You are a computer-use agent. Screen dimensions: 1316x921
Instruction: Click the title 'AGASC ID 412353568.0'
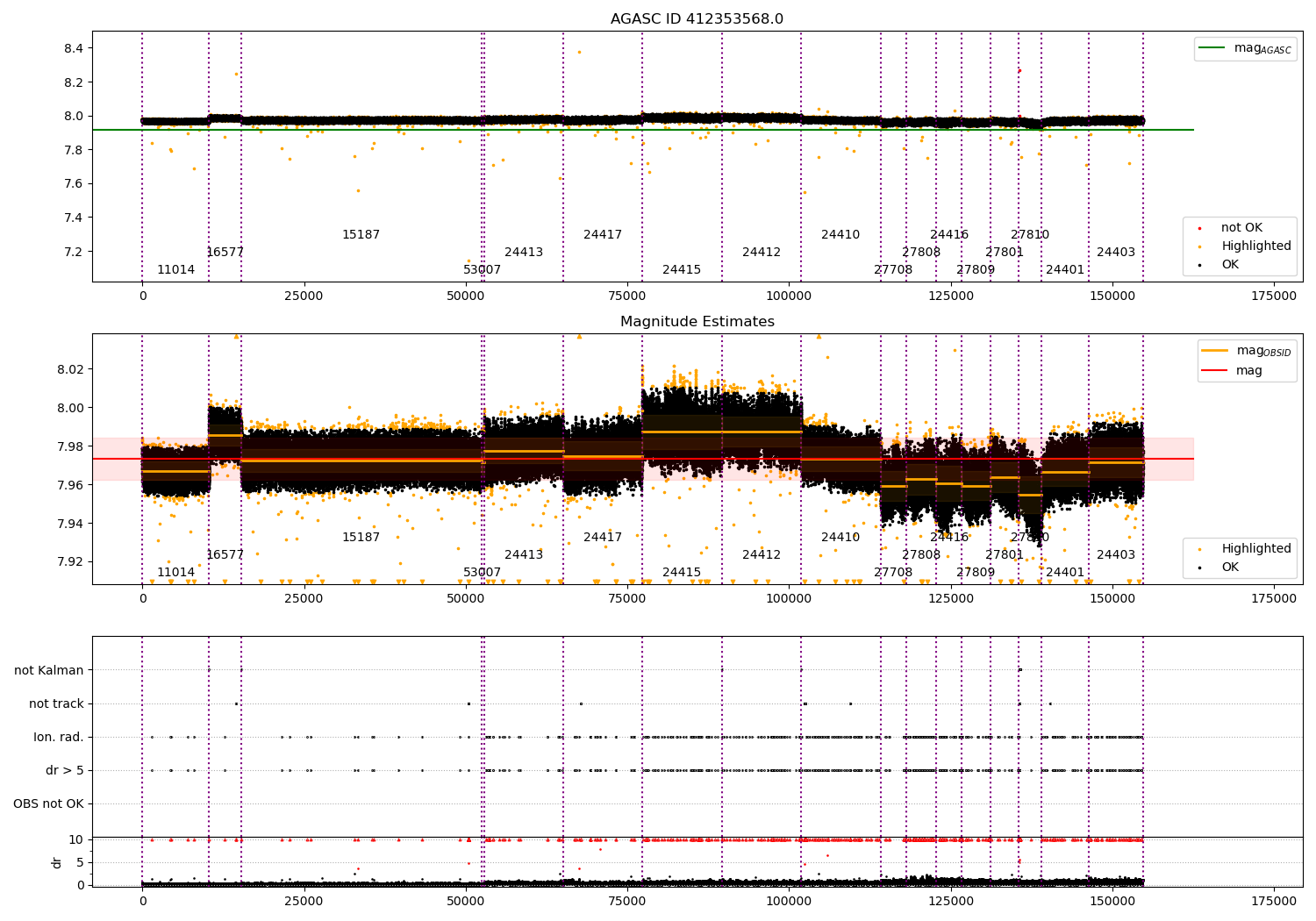point(697,19)
